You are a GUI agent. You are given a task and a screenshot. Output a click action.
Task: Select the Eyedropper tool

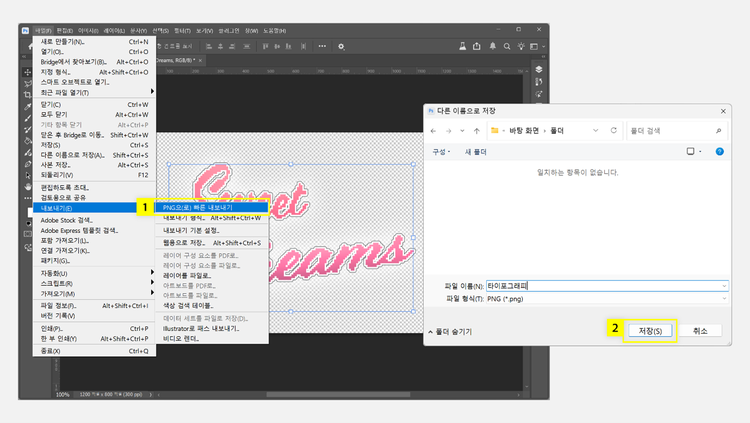(28, 106)
